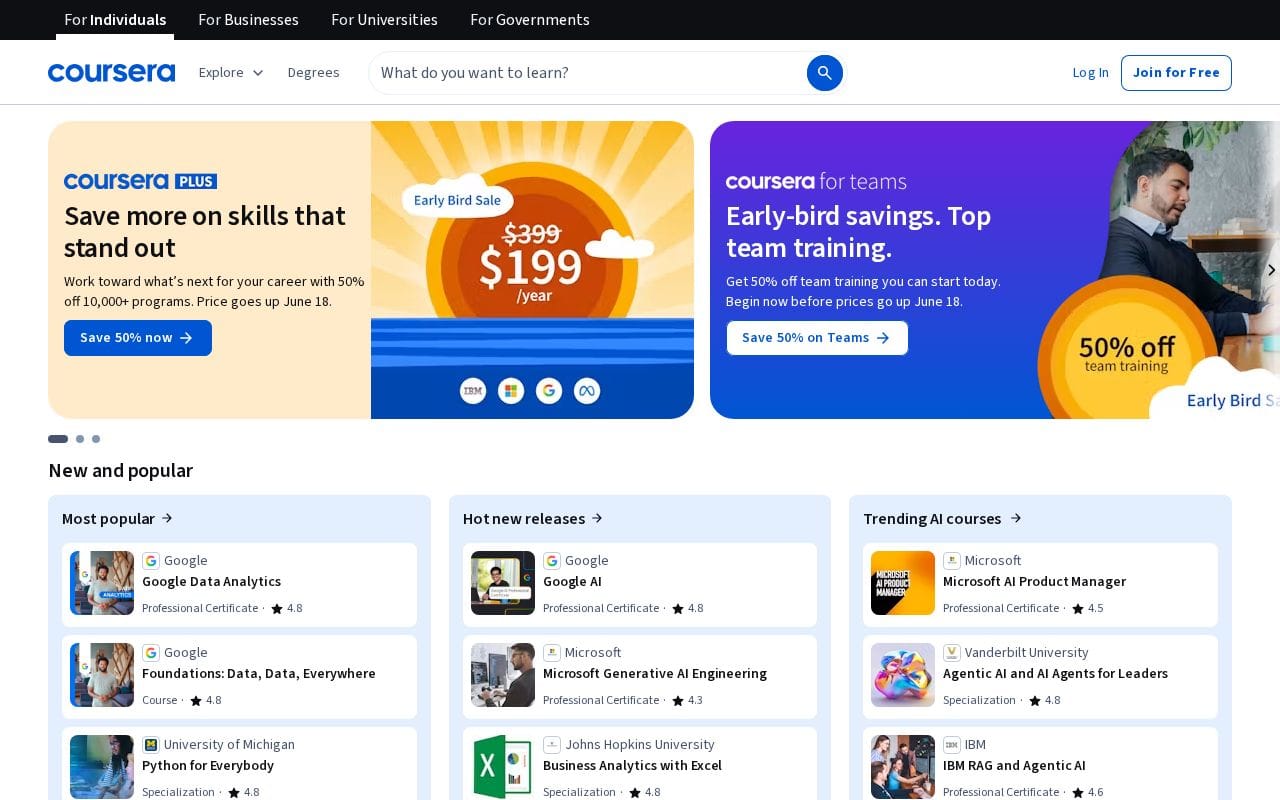Switch to For Universities tab
The width and height of the screenshot is (1280, 800).
(x=384, y=20)
